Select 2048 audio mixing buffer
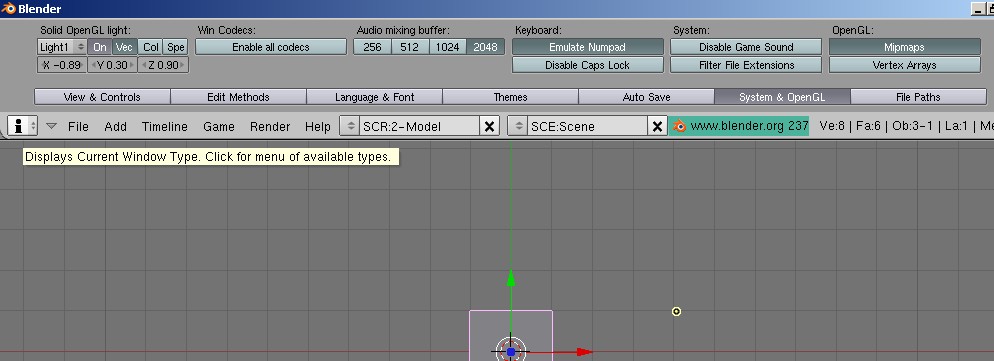Viewport: 994px width, 361px height. click(x=486, y=47)
